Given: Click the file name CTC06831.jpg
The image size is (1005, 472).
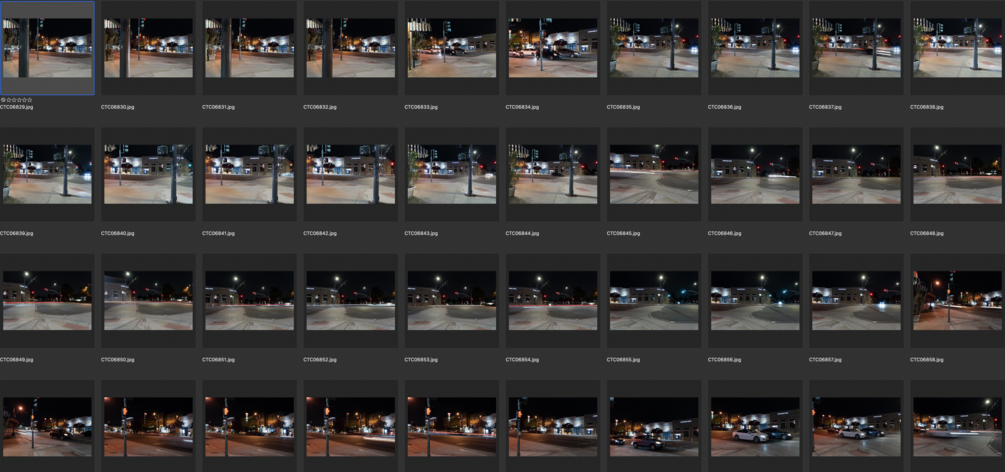Looking at the screenshot, I should pos(218,107).
